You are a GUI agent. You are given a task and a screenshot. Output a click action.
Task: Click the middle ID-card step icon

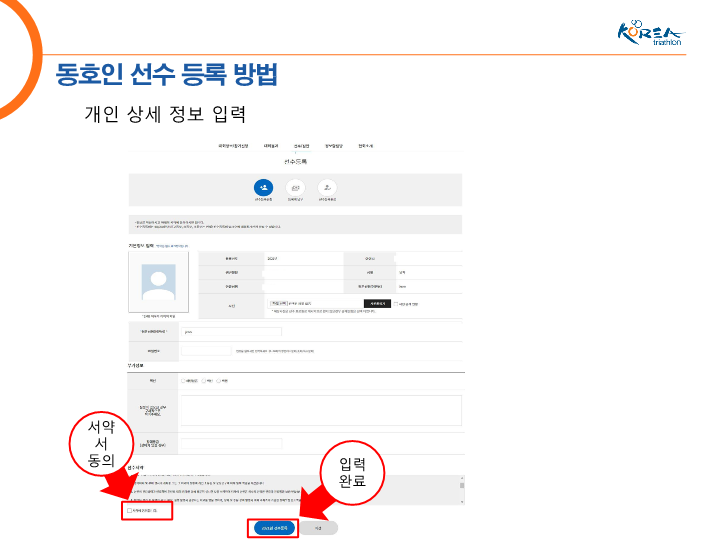pyautogui.click(x=295, y=187)
